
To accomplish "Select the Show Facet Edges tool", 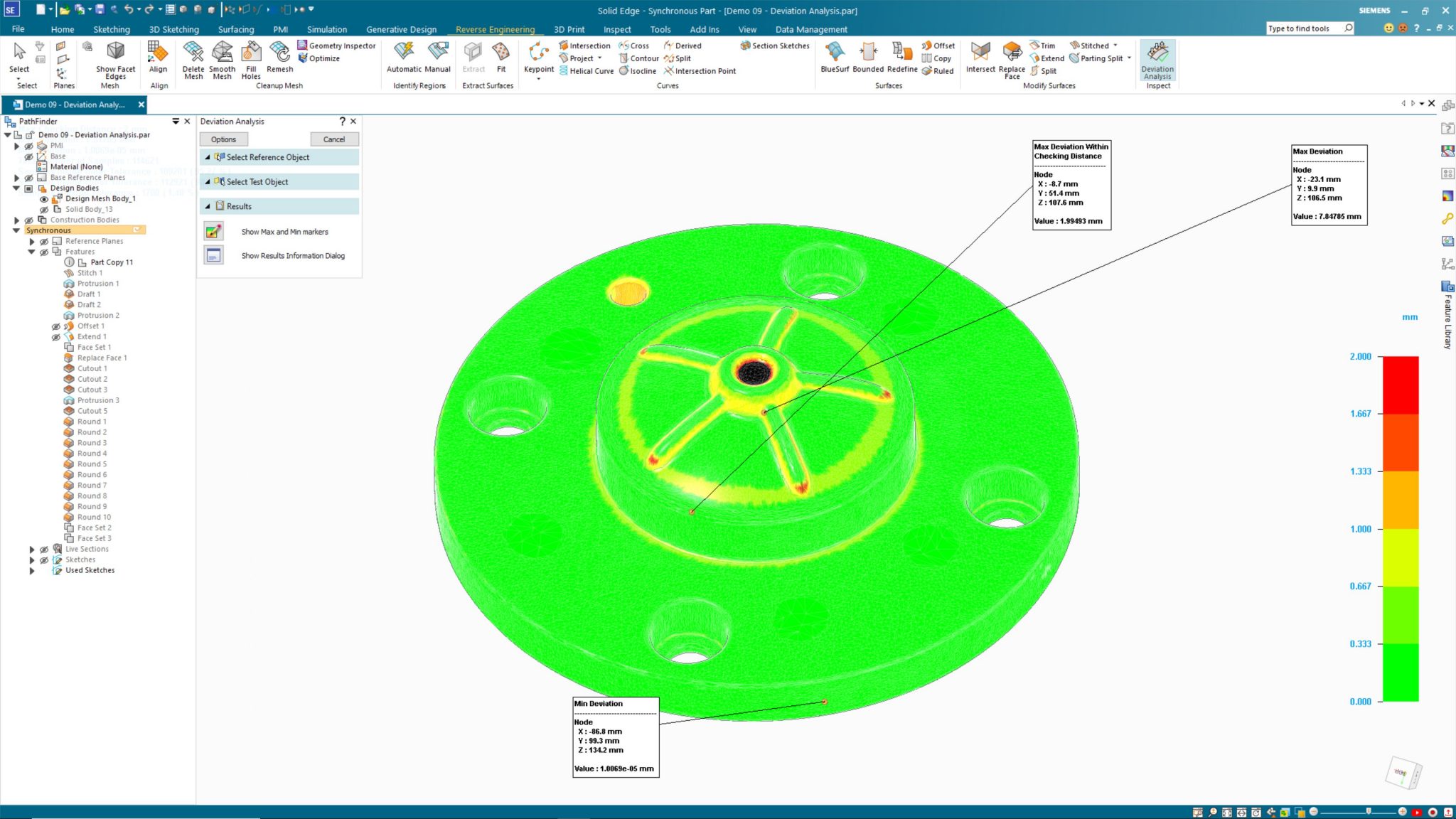I will click(x=115, y=60).
